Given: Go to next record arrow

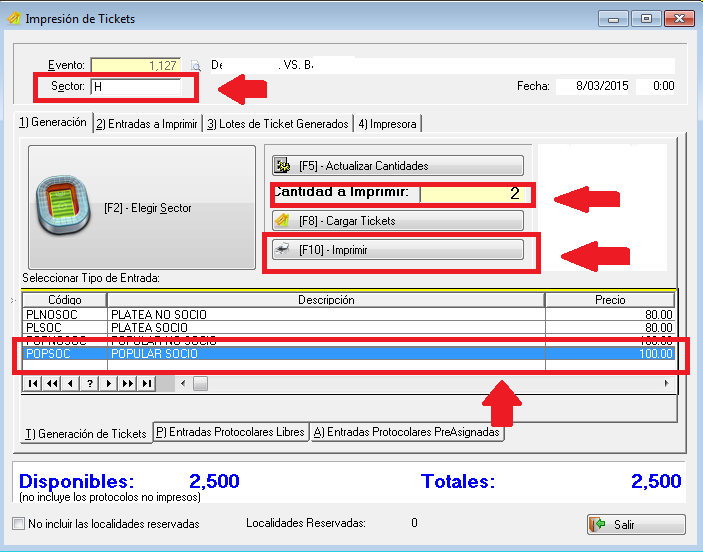Looking at the screenshot, I should (109, 383).
